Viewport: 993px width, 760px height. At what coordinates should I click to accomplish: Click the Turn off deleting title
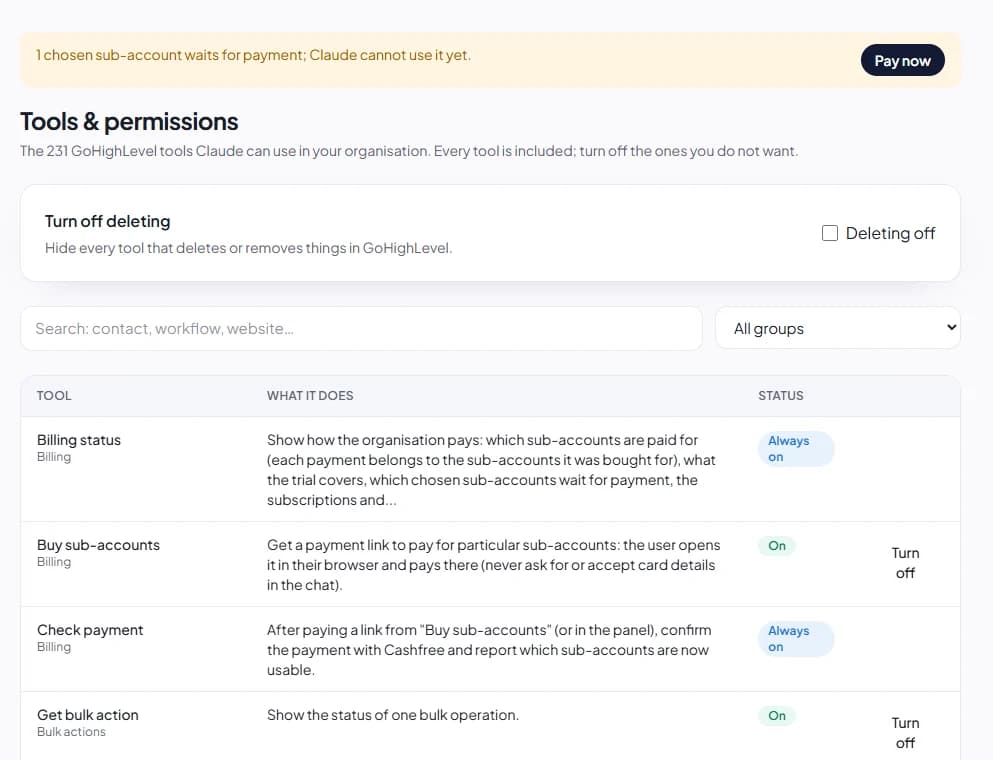(108, 222)
